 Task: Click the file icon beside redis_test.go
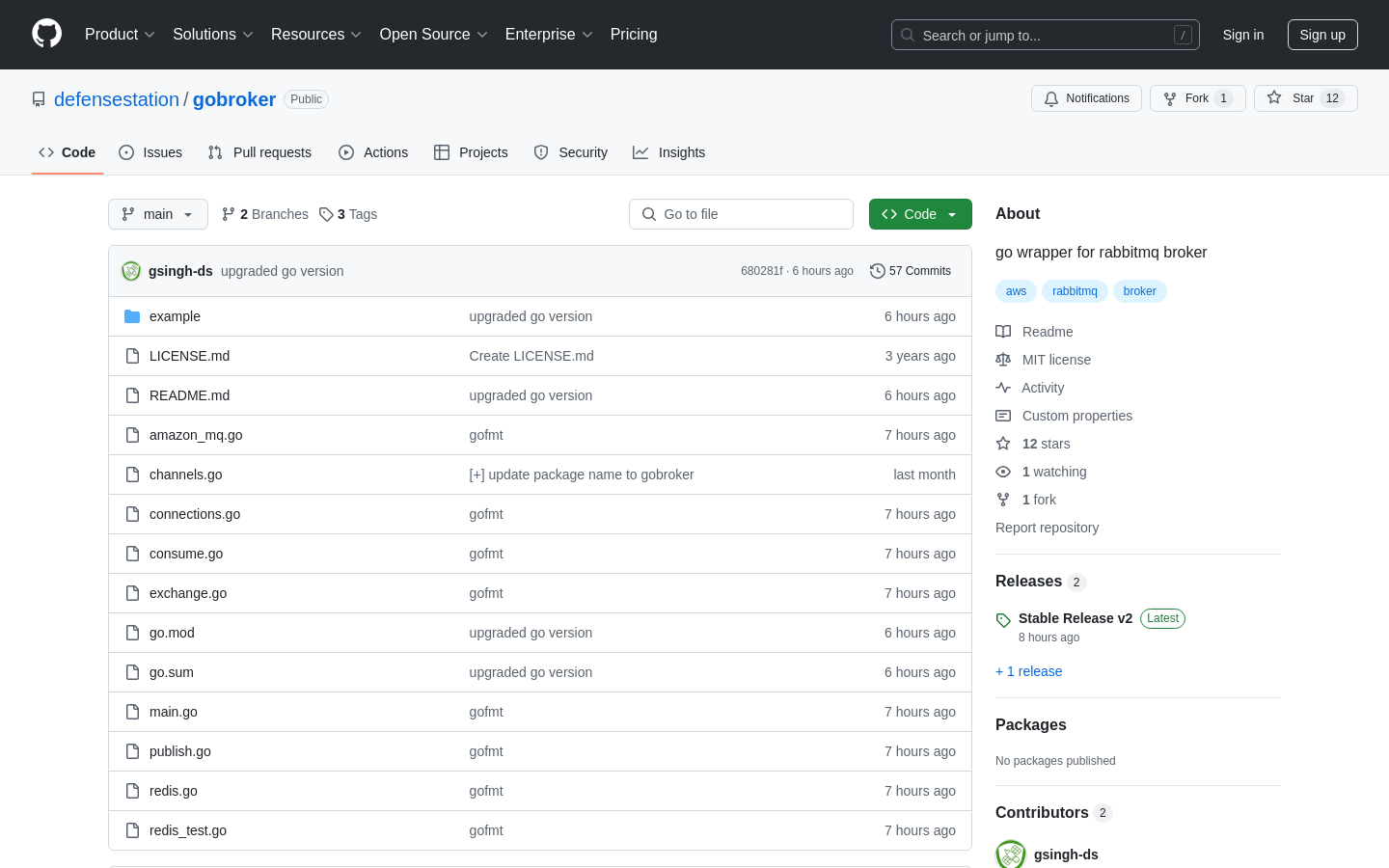coord(132,830)
